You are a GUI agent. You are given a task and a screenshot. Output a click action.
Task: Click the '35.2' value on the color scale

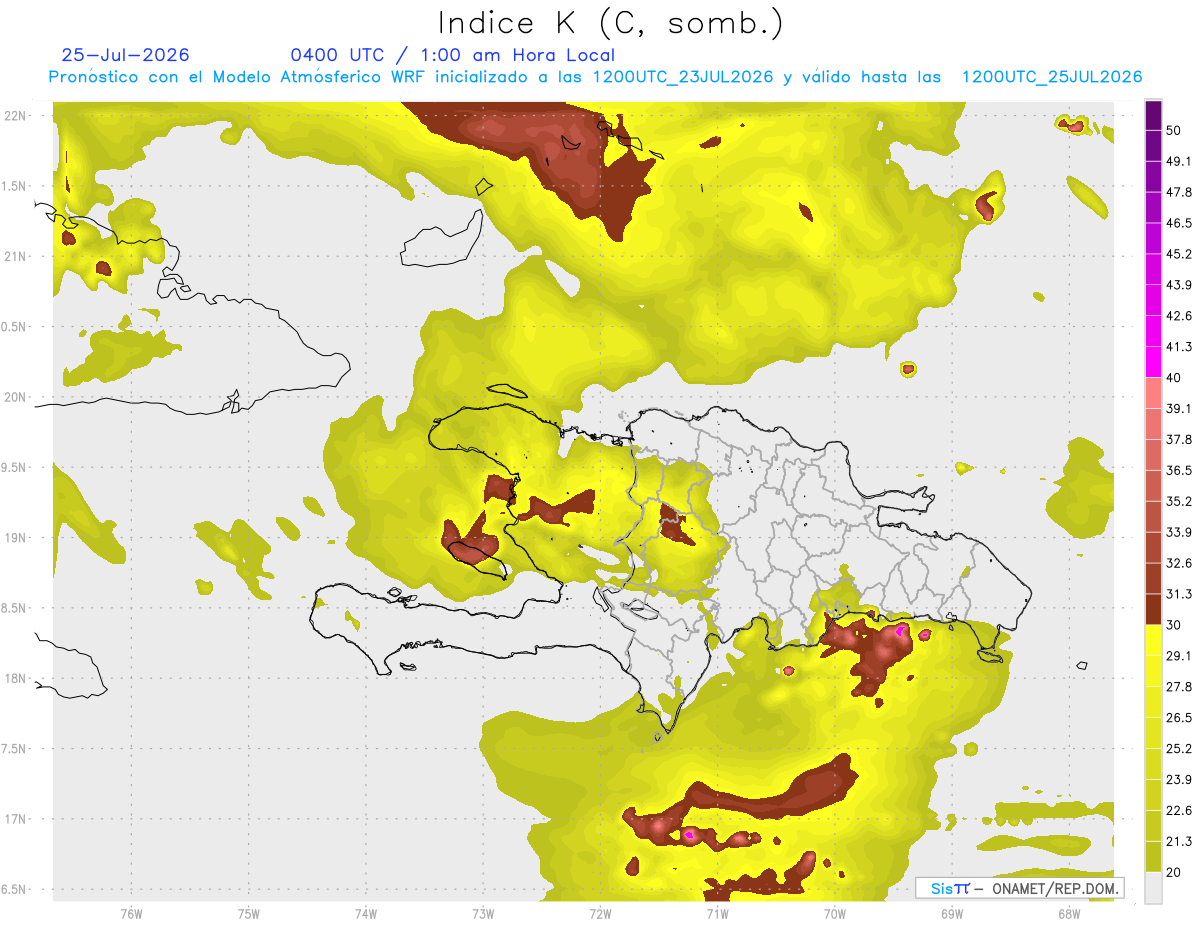[1180, 501]
